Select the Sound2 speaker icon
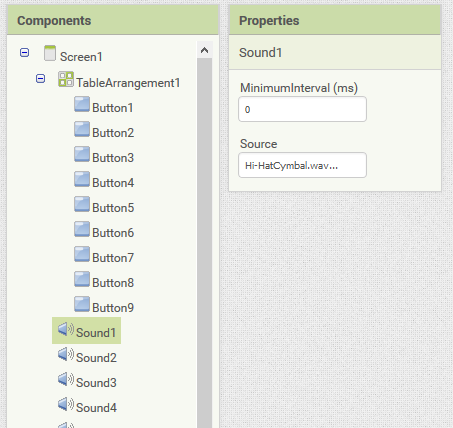Image resolution: width=453 pixels, height=428 pixels. [66, 354]
